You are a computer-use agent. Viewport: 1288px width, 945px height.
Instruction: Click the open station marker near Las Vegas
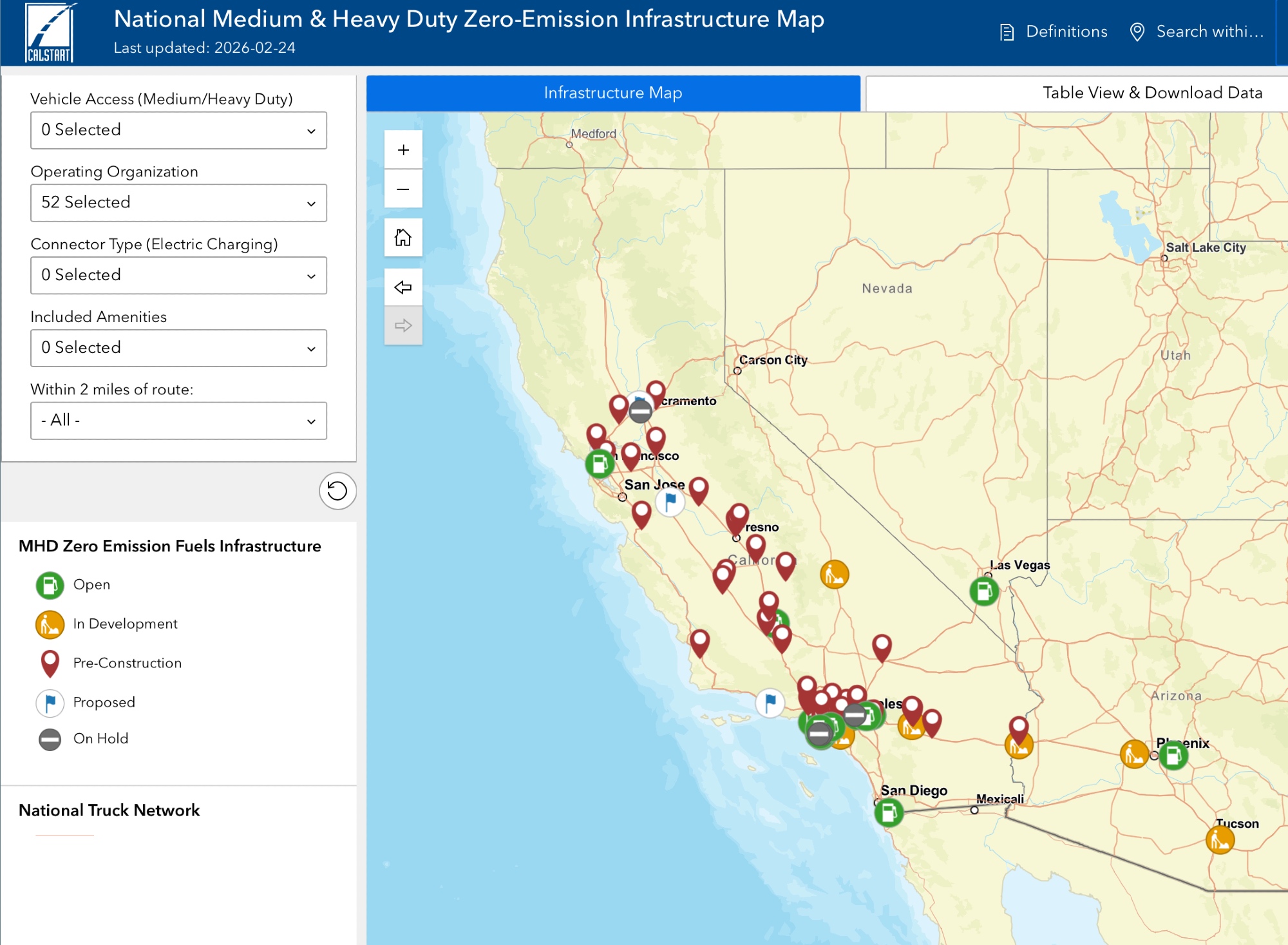[984, 591]
